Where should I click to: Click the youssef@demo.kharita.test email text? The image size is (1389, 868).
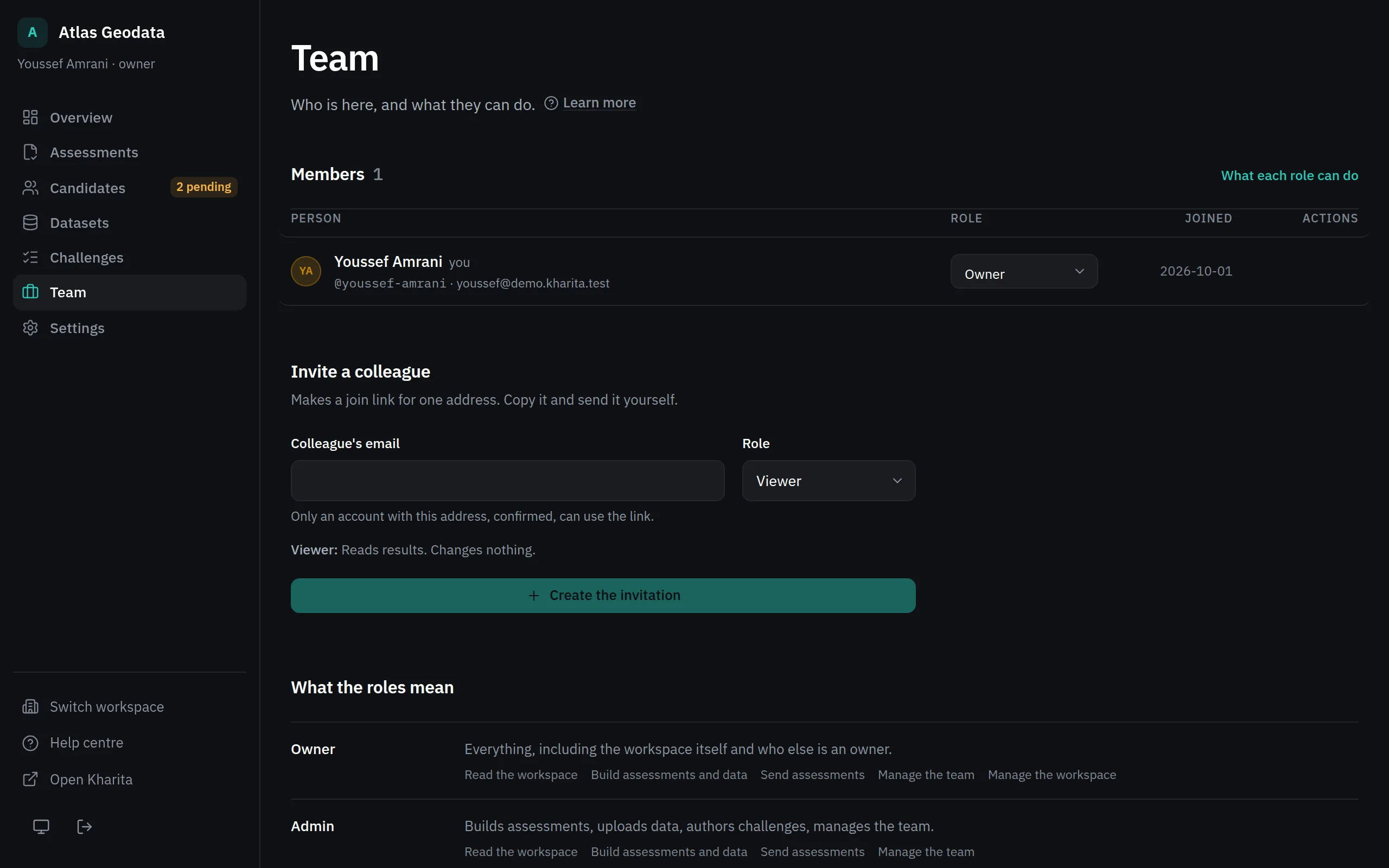coord(533,284)
